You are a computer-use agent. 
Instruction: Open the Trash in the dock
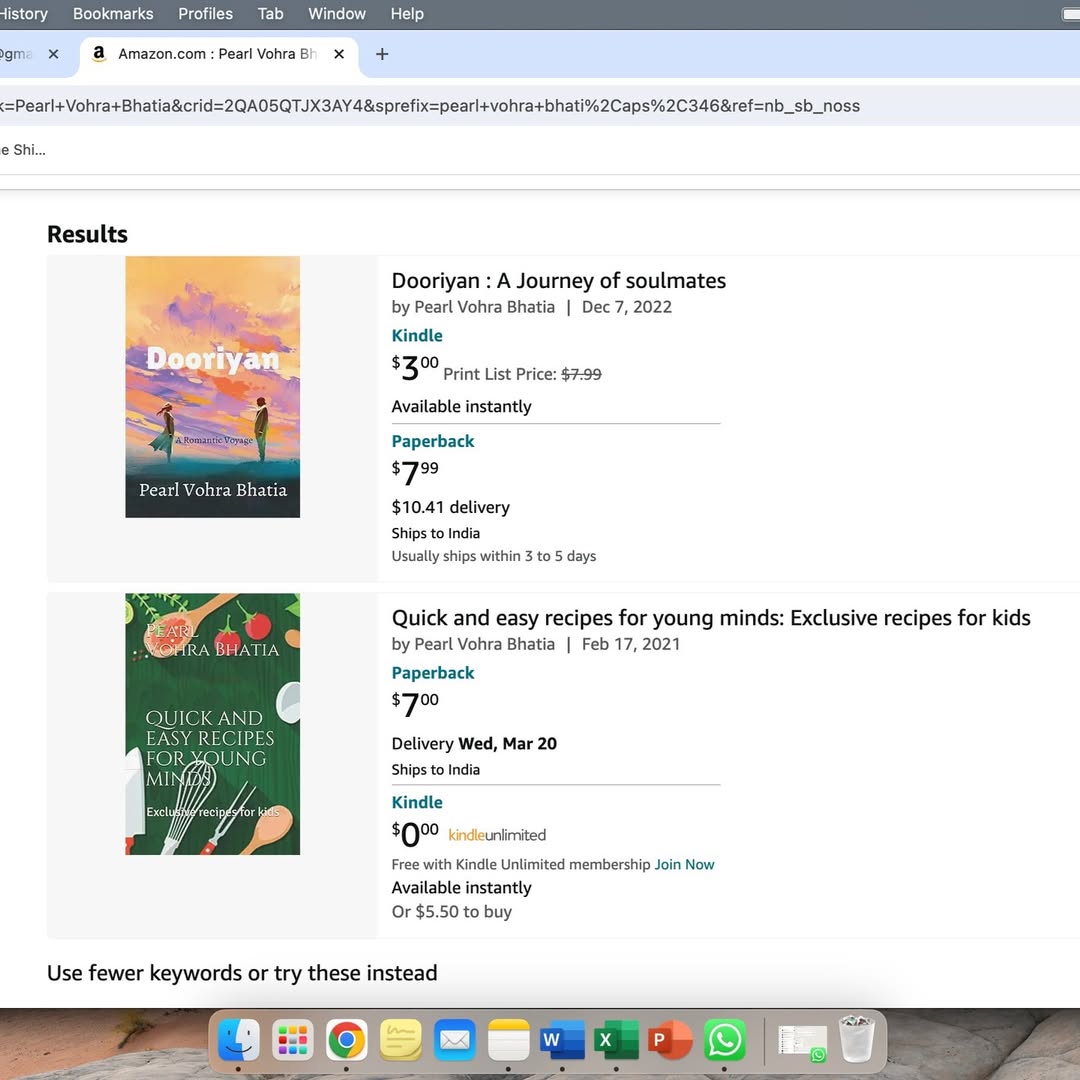coord(856,1039)
